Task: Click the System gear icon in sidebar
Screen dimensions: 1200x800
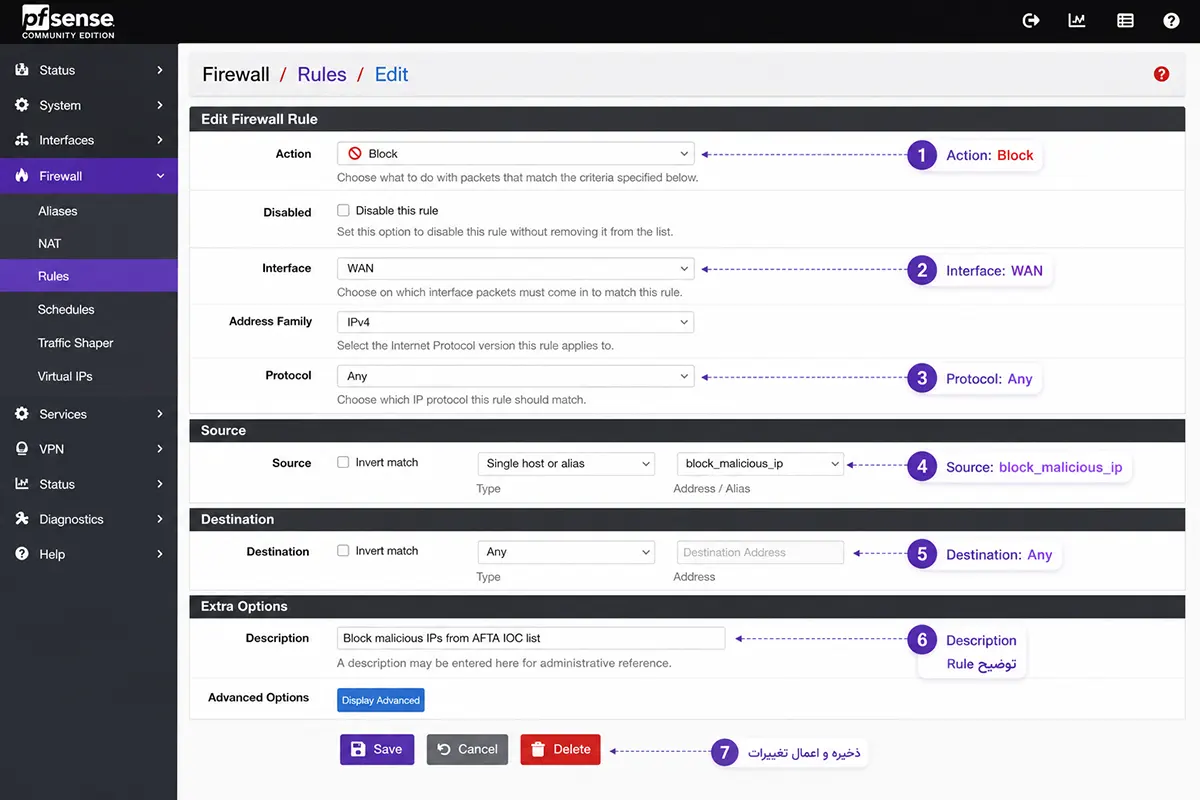Action: point(22,105)
